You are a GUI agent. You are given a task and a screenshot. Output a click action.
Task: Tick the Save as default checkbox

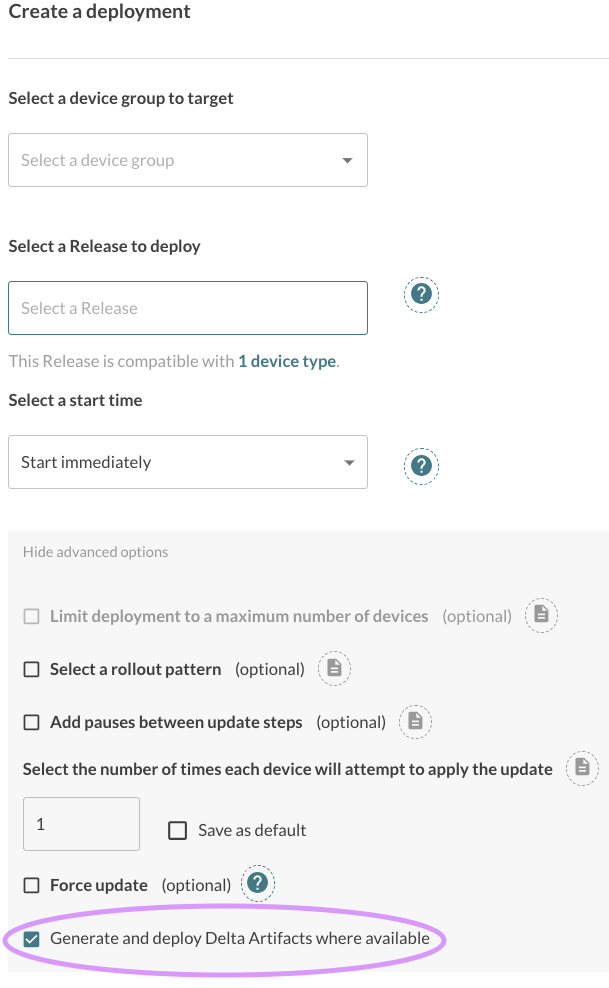click(x=178, y=830)
